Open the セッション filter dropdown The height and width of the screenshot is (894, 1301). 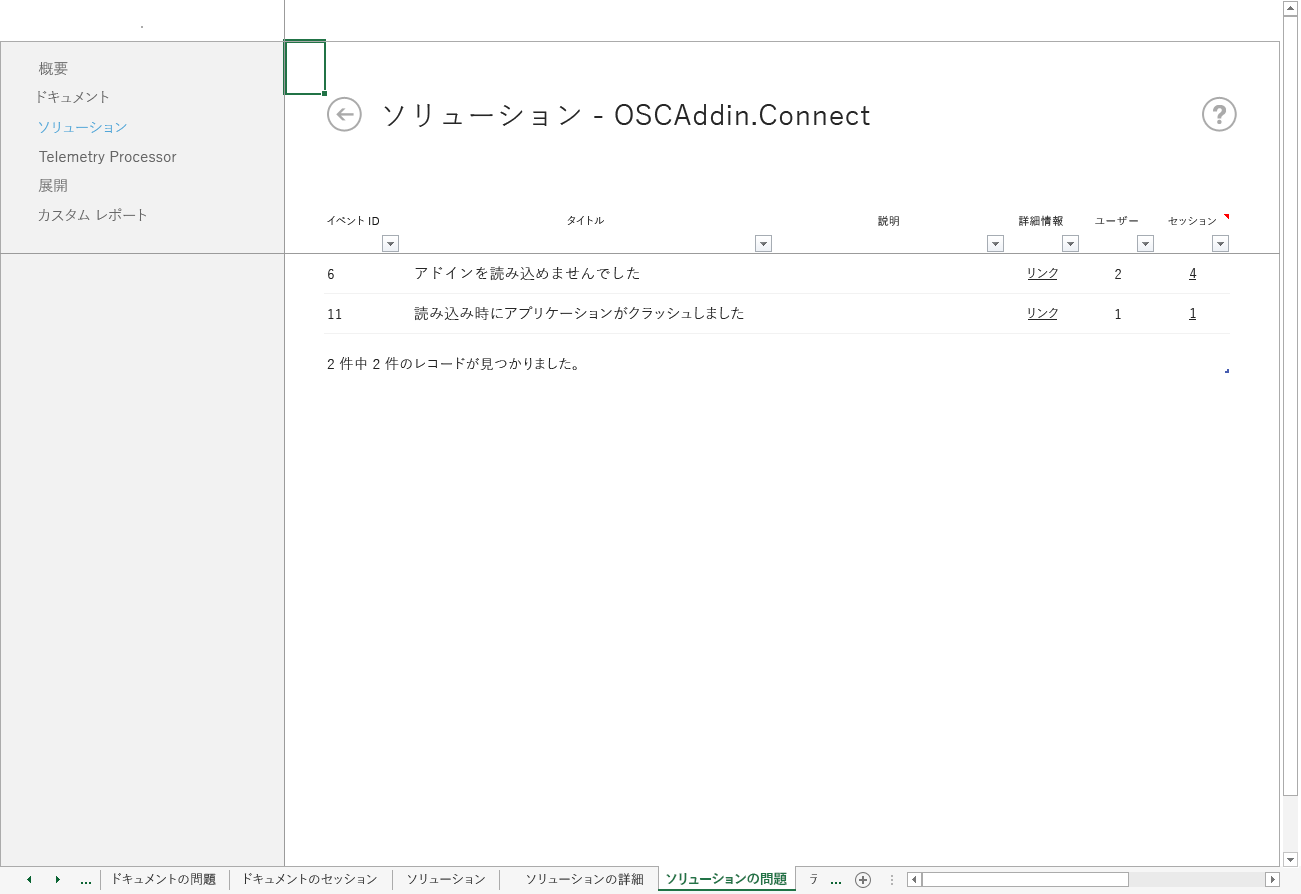1220,244
